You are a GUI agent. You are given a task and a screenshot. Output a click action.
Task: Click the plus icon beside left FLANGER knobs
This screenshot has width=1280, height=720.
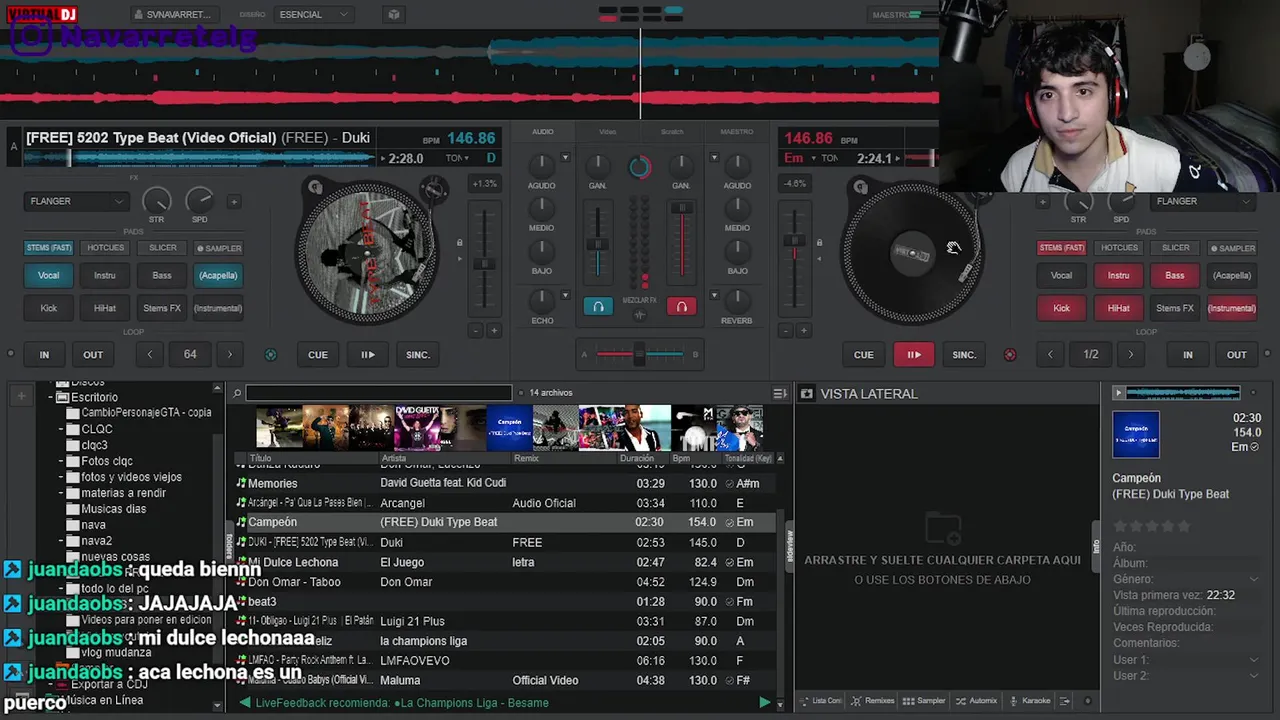234,202
